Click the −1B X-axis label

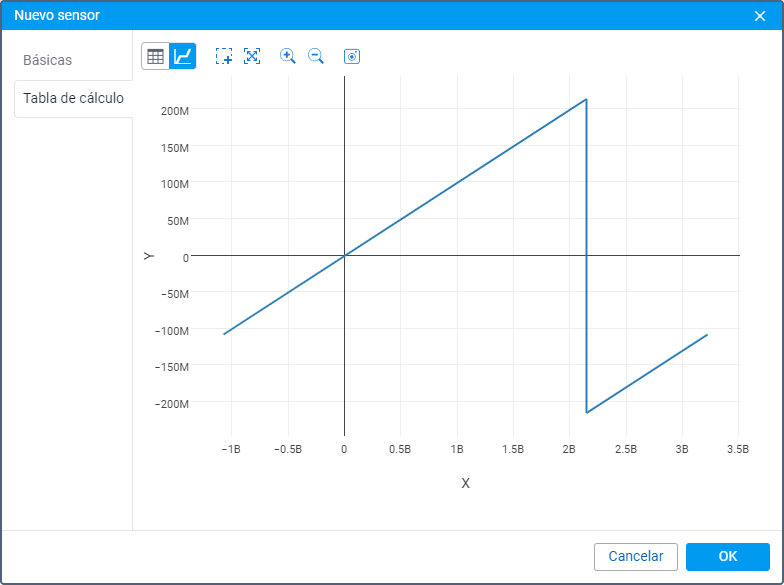tap(231, 449)
